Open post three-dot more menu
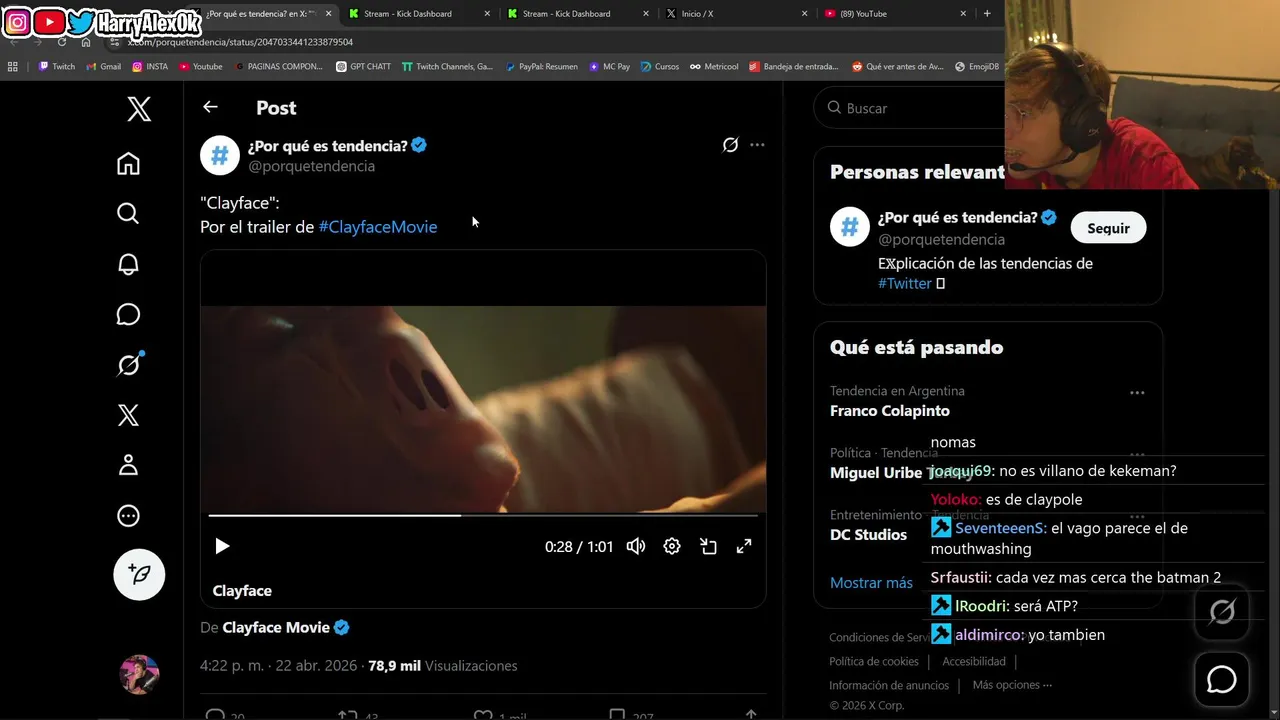The image size is (1280, 720). tap(757, 145)
